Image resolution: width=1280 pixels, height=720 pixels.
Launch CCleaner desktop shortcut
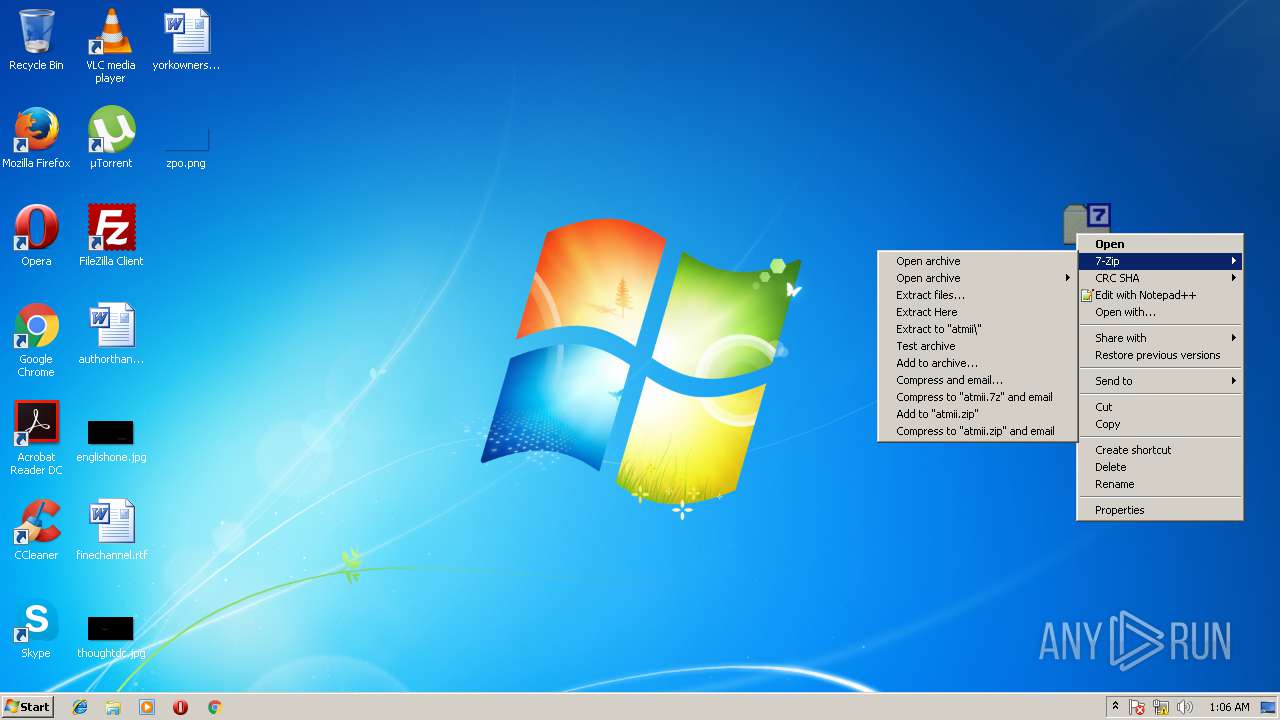click(36, 530)
